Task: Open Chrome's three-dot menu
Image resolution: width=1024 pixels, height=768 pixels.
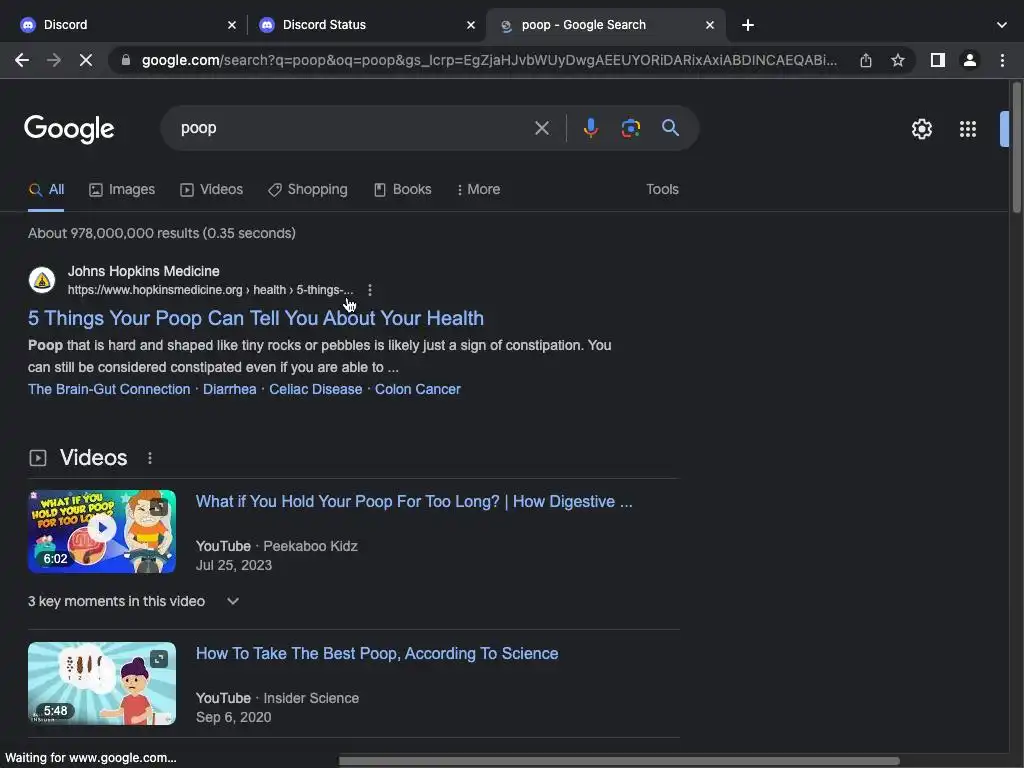Action: [x=1002, y=60]
